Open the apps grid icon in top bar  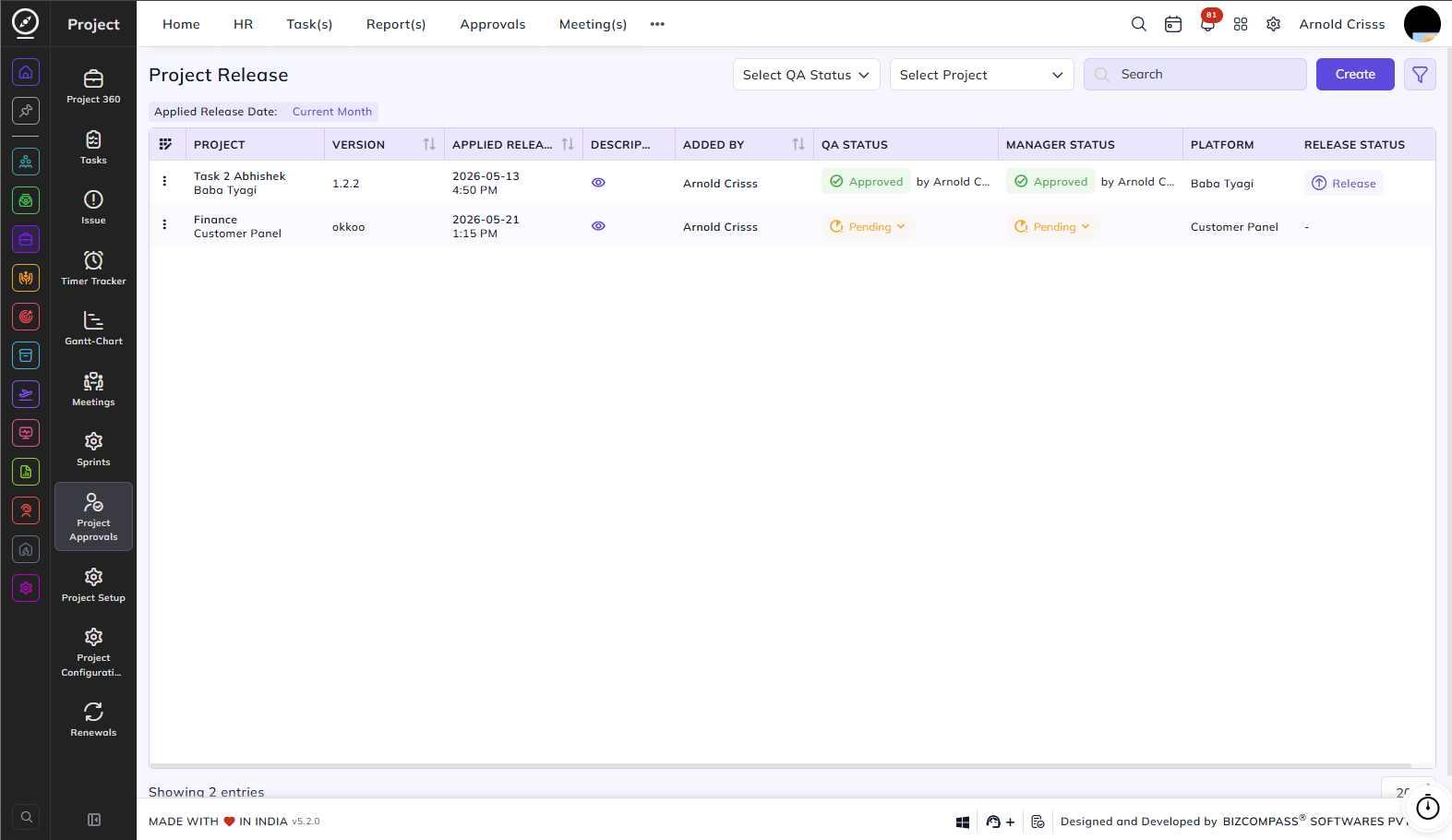coord(1241,24)
